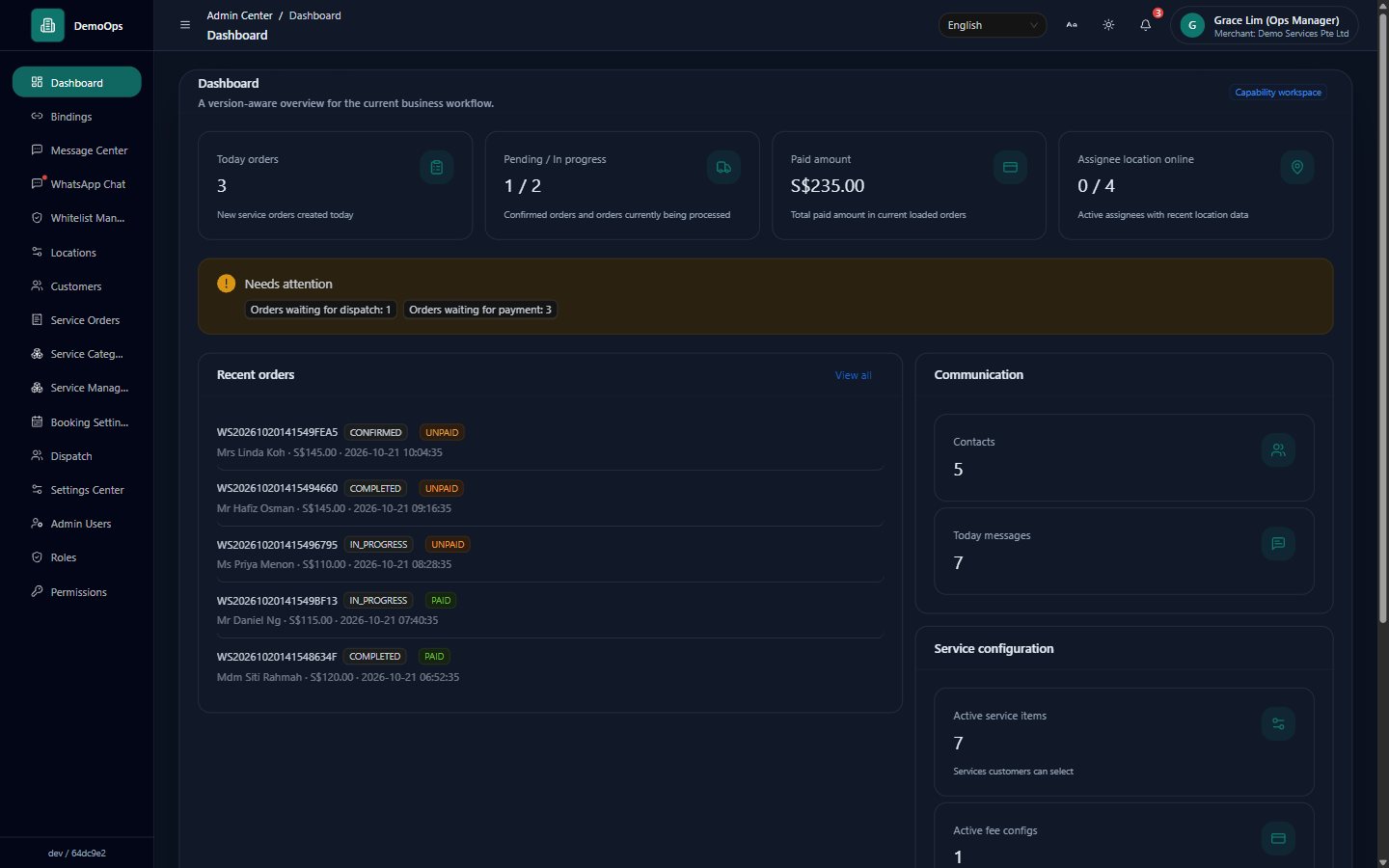Go to Message Center in sidebar
This screenshot has height=868, width=1389.
point(77,150)
